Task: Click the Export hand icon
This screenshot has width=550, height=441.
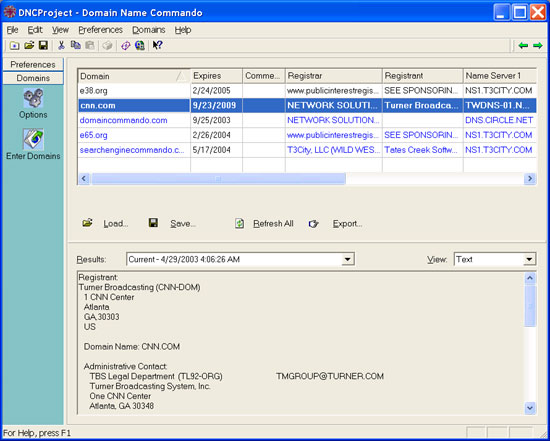Action: 313,224
